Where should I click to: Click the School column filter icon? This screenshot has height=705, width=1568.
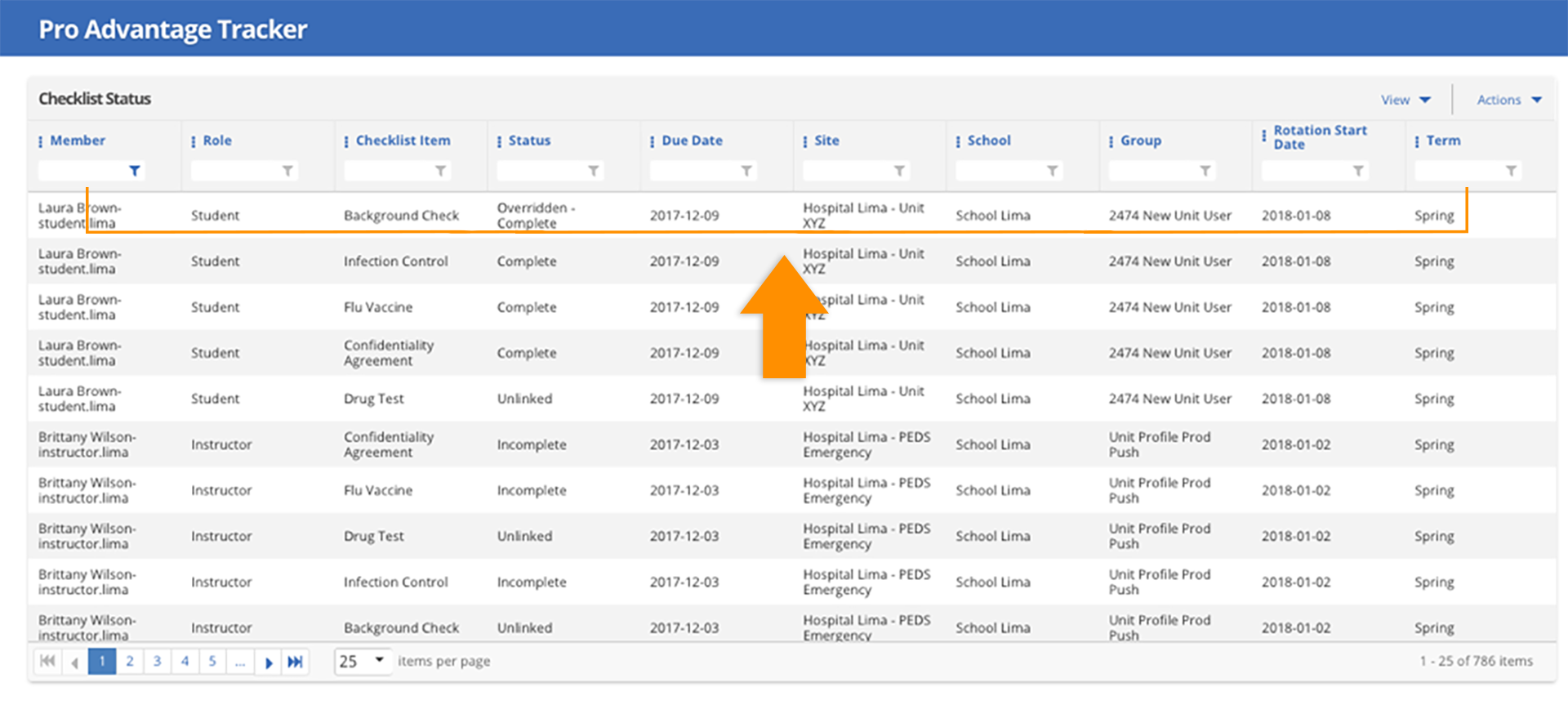click(1053, 171)
